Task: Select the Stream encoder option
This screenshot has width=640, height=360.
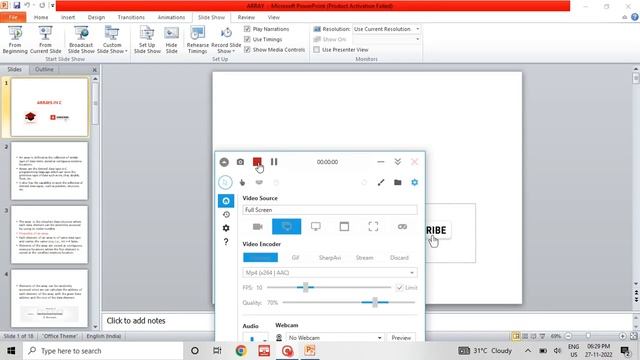Action: click(364, 258)
